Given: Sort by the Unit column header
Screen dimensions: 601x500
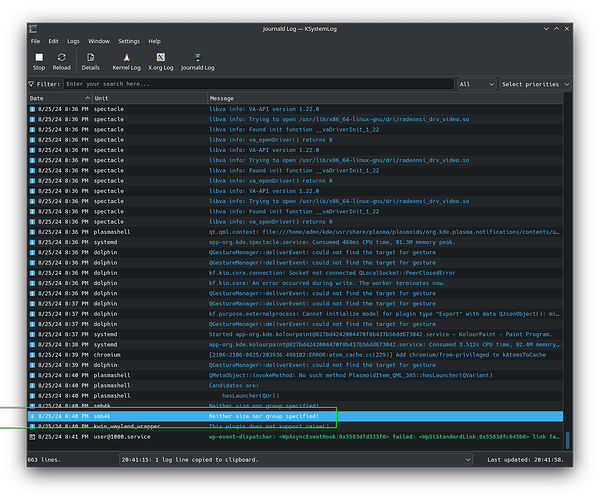Looking at the screenshot, I should (x=150, y=99).
